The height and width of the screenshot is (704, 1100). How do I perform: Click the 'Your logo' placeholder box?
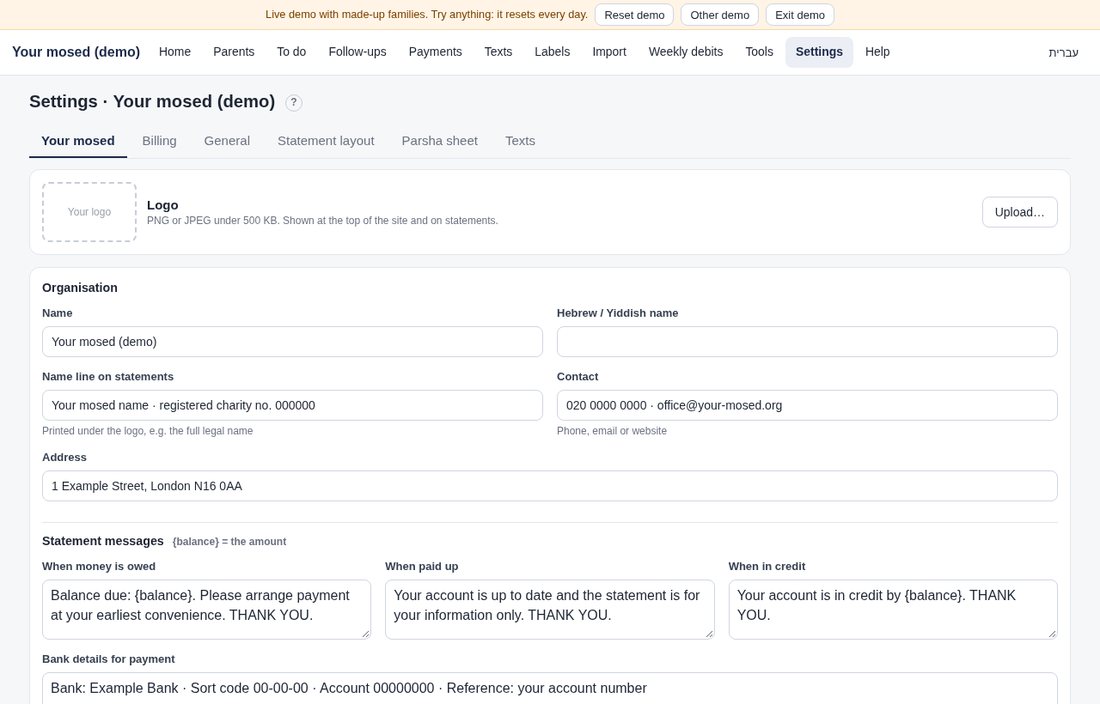point(89,212)
